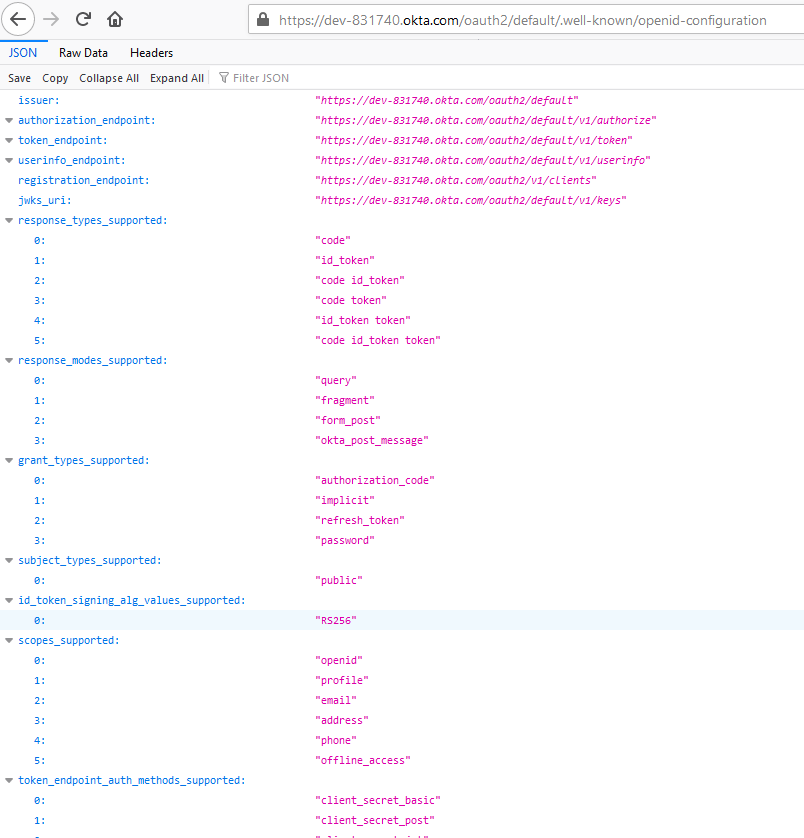Viewport: 804px width, 838px height.
Task: Click the browser back arrow button
Action: pyautogui.click(x=18, y=19)
